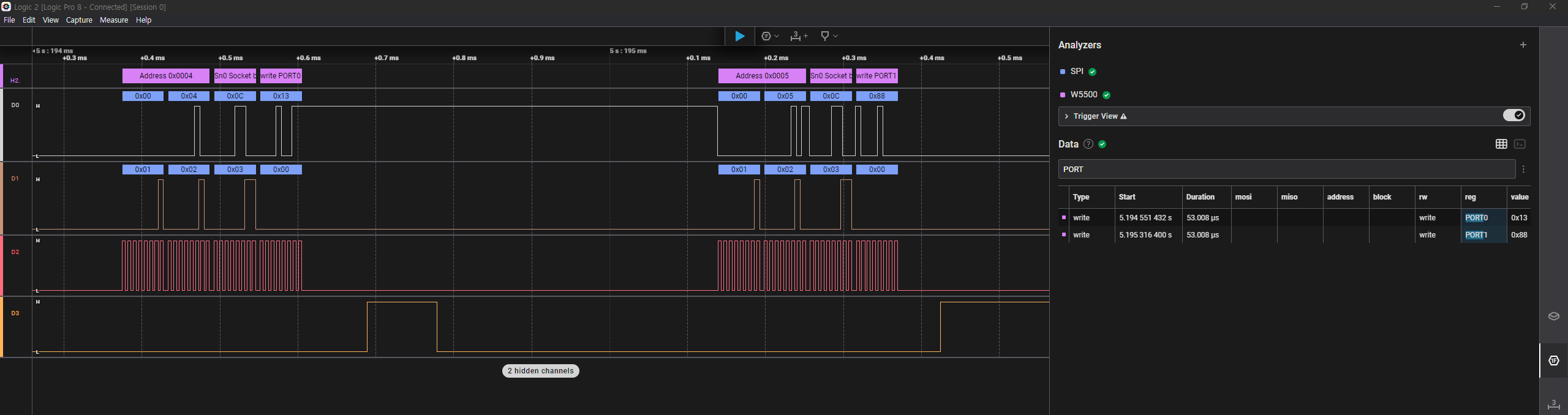Open the Capture menu
This screenshot has width=1568, height=415.
click(x=79, y=20)
